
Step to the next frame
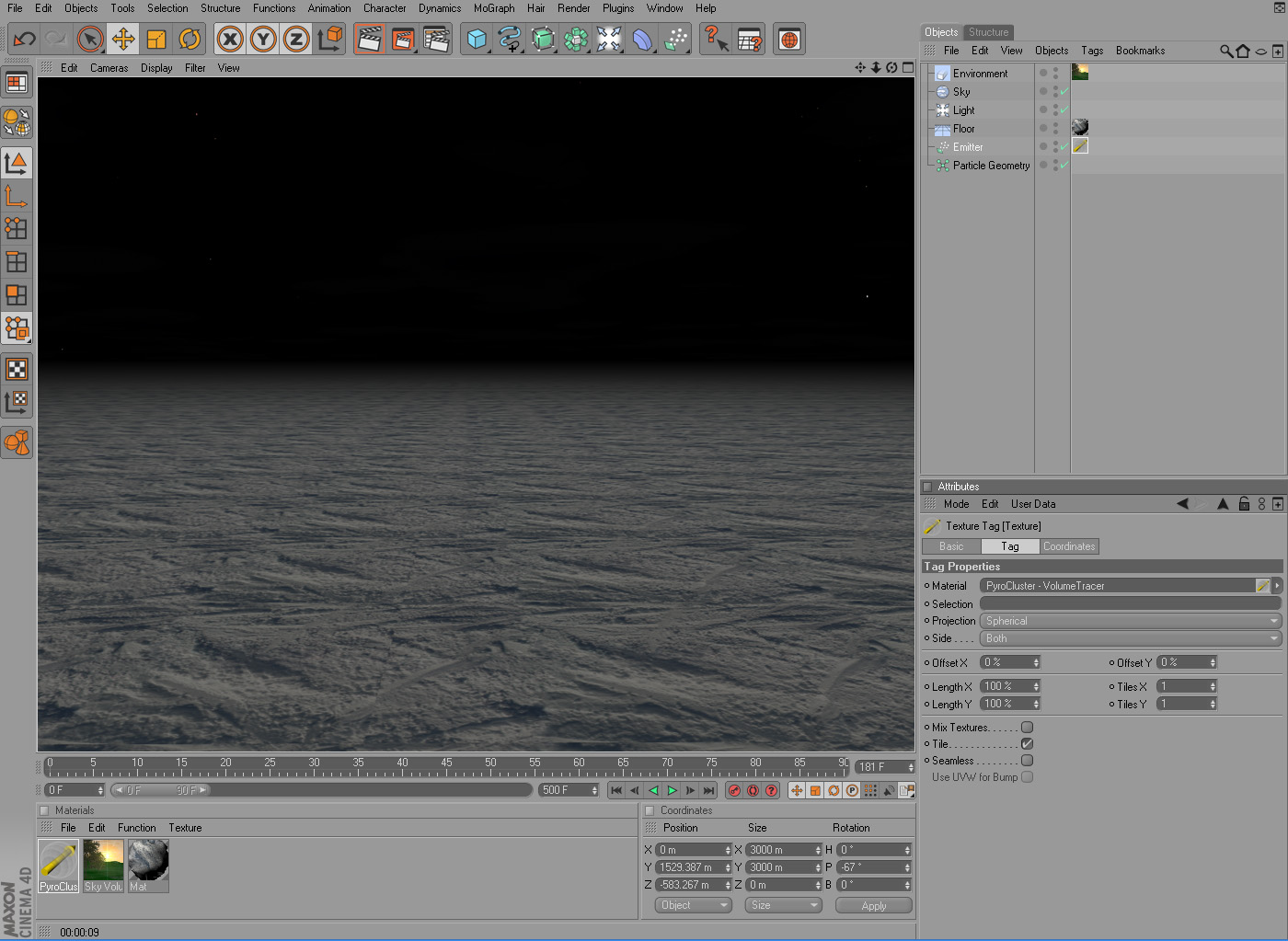pyautogui.click(x=690, y=790)
